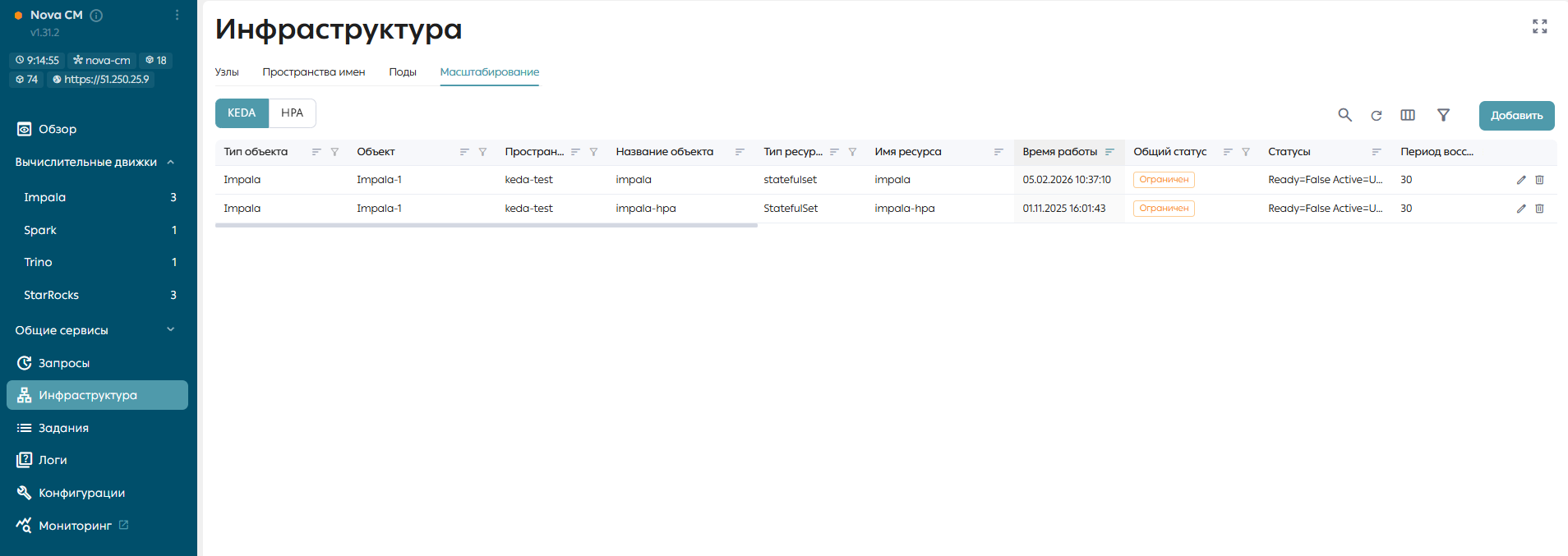Click the Добавить button
This screenshot has height=556, width=1568.
pyautogui.click(x=1517, y=116)
